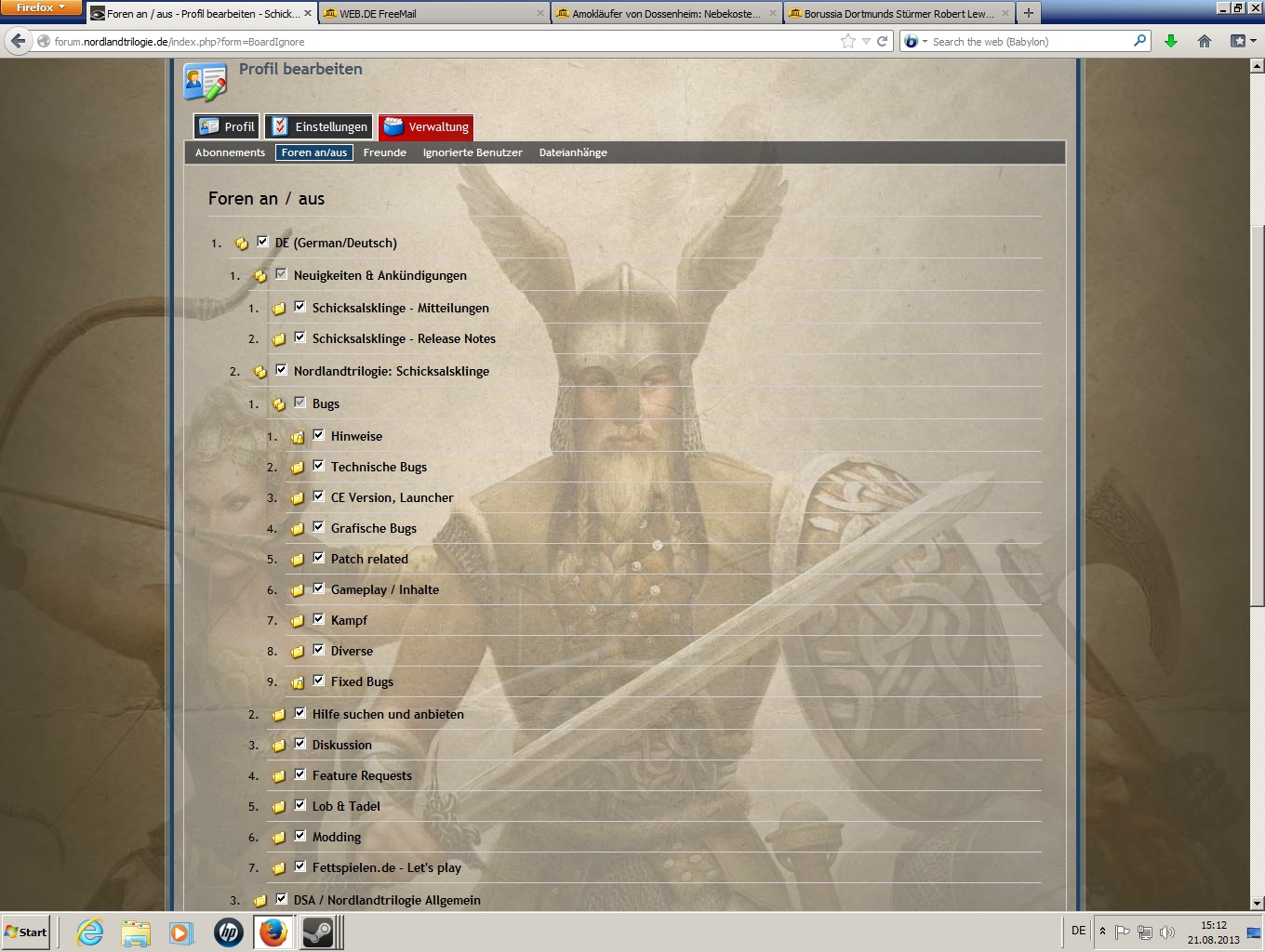Open the Freunde submenu link
Viewport: 1265px width, 952px height.
coord(385,152)
